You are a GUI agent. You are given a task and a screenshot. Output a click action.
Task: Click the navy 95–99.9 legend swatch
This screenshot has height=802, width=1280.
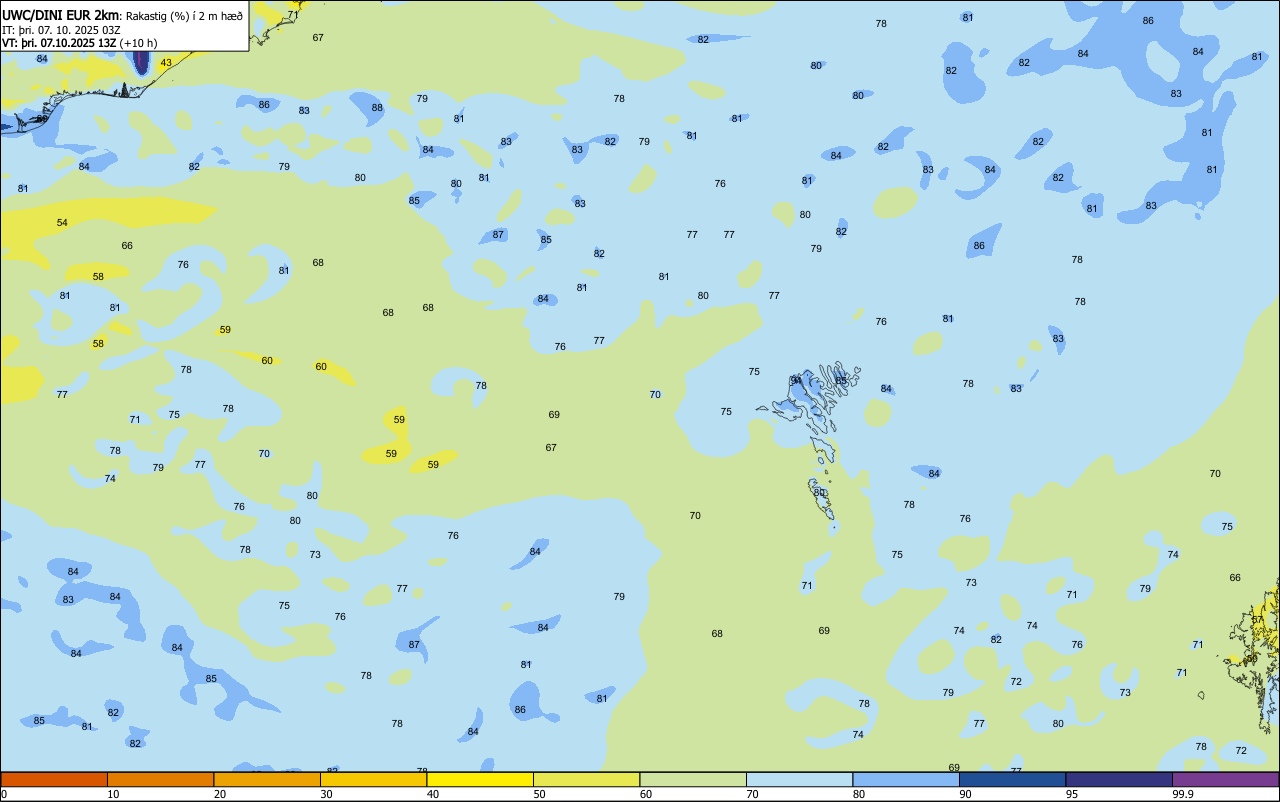(x=1119, y=779)
